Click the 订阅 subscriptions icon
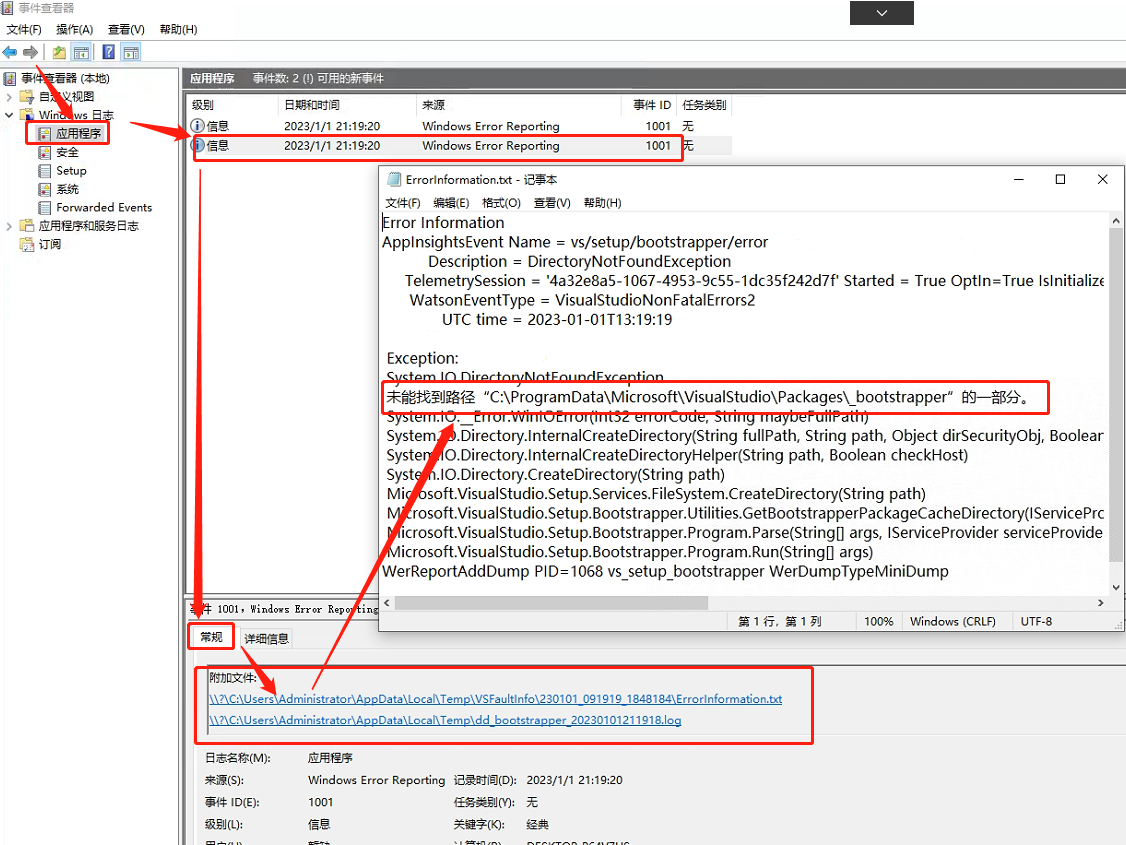Viewport: 1126px width, 845px height. [x=27, y=245]
